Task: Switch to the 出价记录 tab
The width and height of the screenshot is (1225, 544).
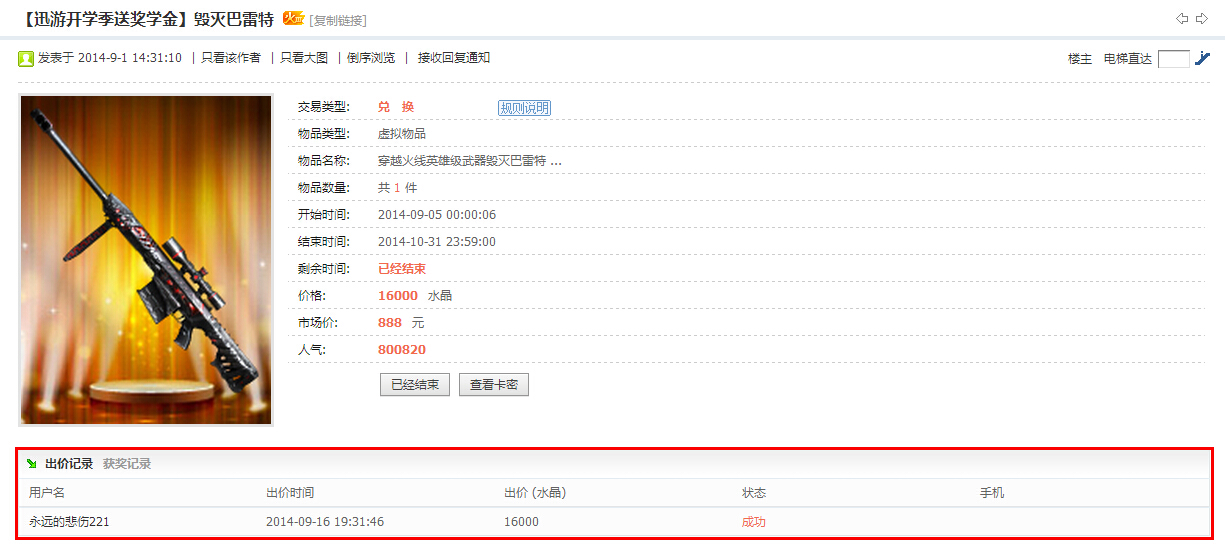Action: coord(69,464)
